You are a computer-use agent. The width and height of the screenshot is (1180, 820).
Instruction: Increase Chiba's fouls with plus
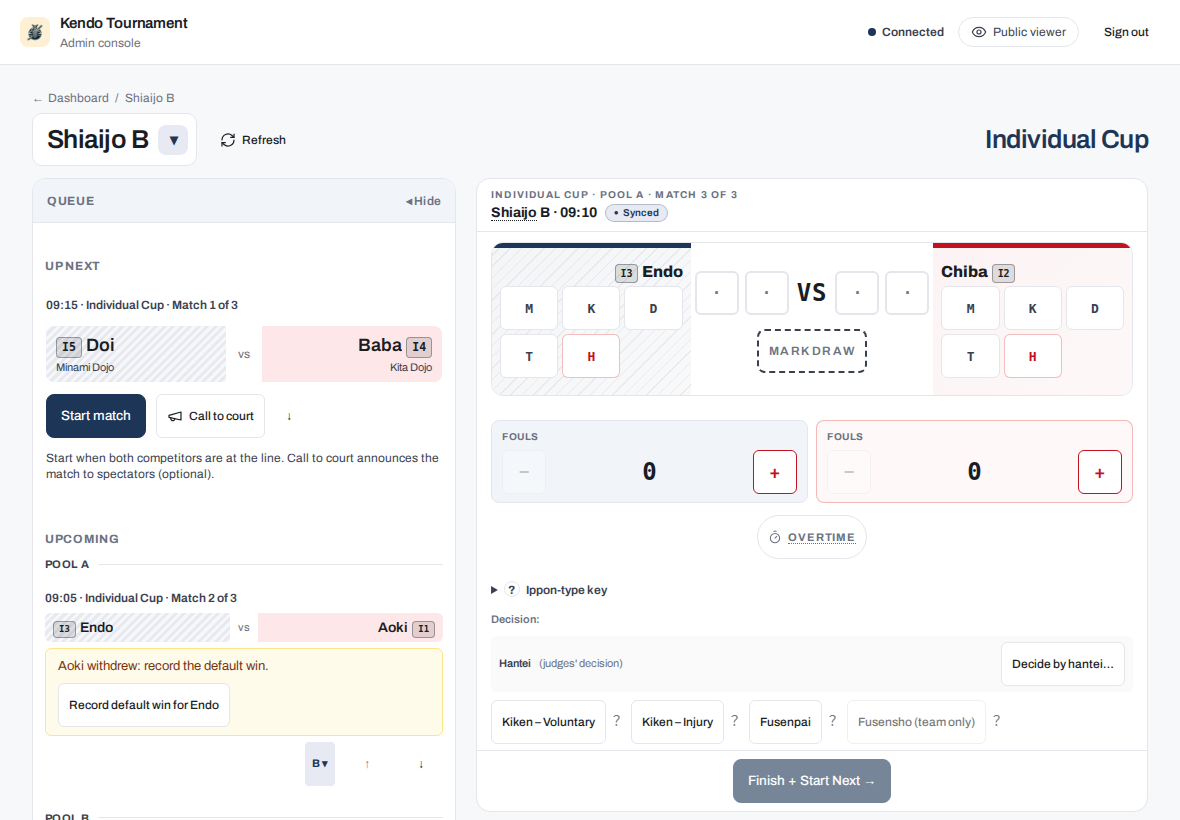(x=1099, y=472)
